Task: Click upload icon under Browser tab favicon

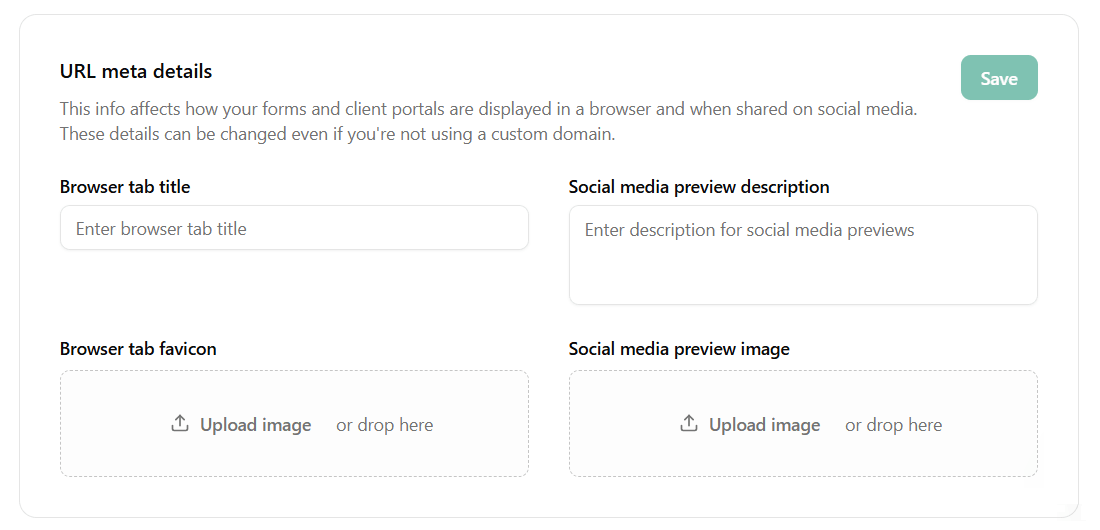Action: pos(180,424)
